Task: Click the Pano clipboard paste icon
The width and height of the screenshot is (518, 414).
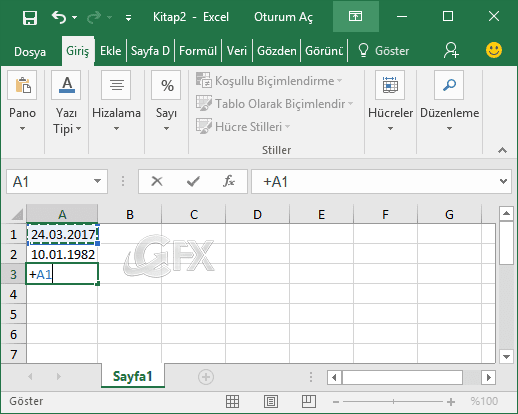Action: pyautogui.click(x=22, y=85)
